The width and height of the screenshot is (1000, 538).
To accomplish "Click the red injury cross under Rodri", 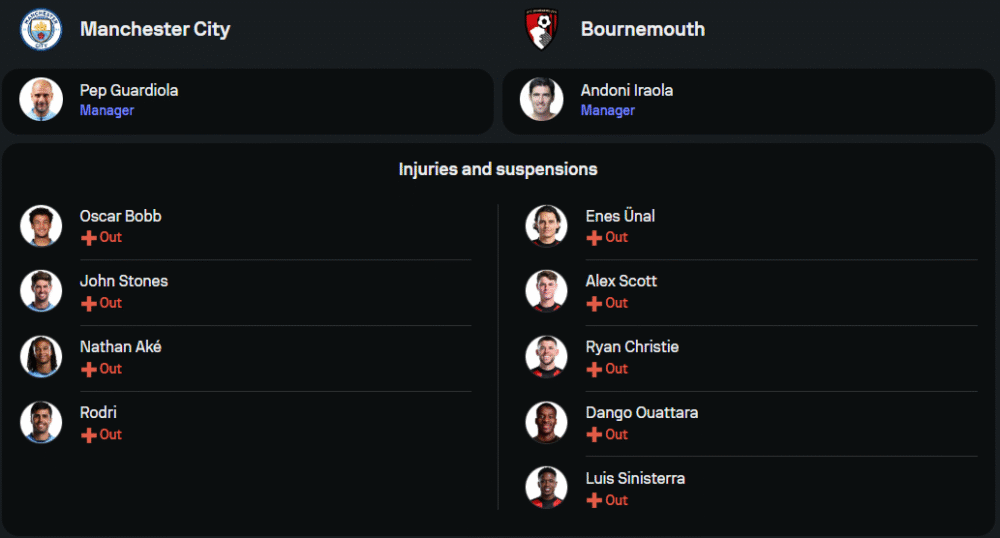I will coord(89,435).
